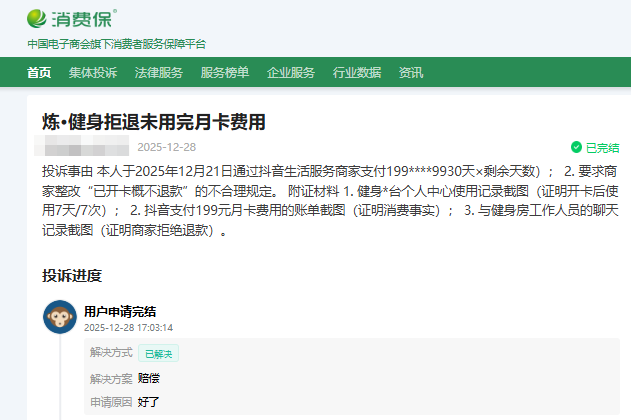The width and height of the screenshot is (631, 420).
Task: Click the 好了 application reason text
Action: (149, 401)
